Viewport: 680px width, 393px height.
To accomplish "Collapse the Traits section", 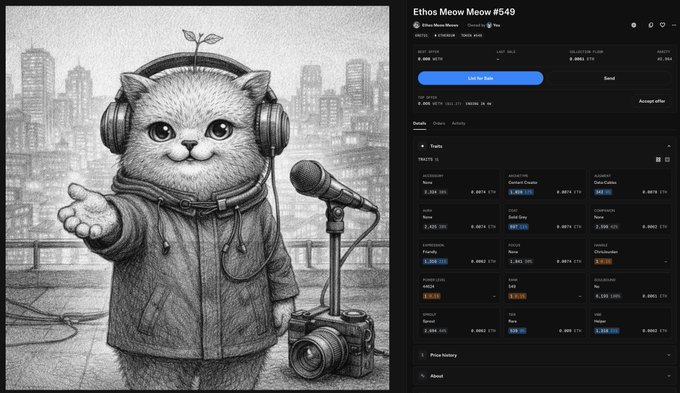I will click(x=668, y=146).
